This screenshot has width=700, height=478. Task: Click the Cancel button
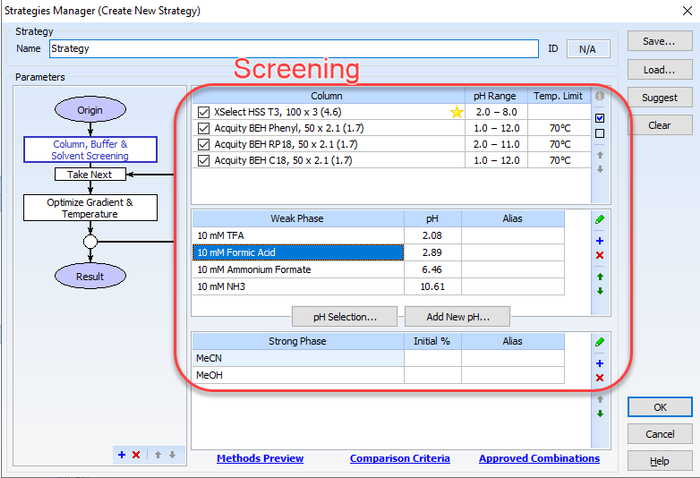tap(660, 434)
